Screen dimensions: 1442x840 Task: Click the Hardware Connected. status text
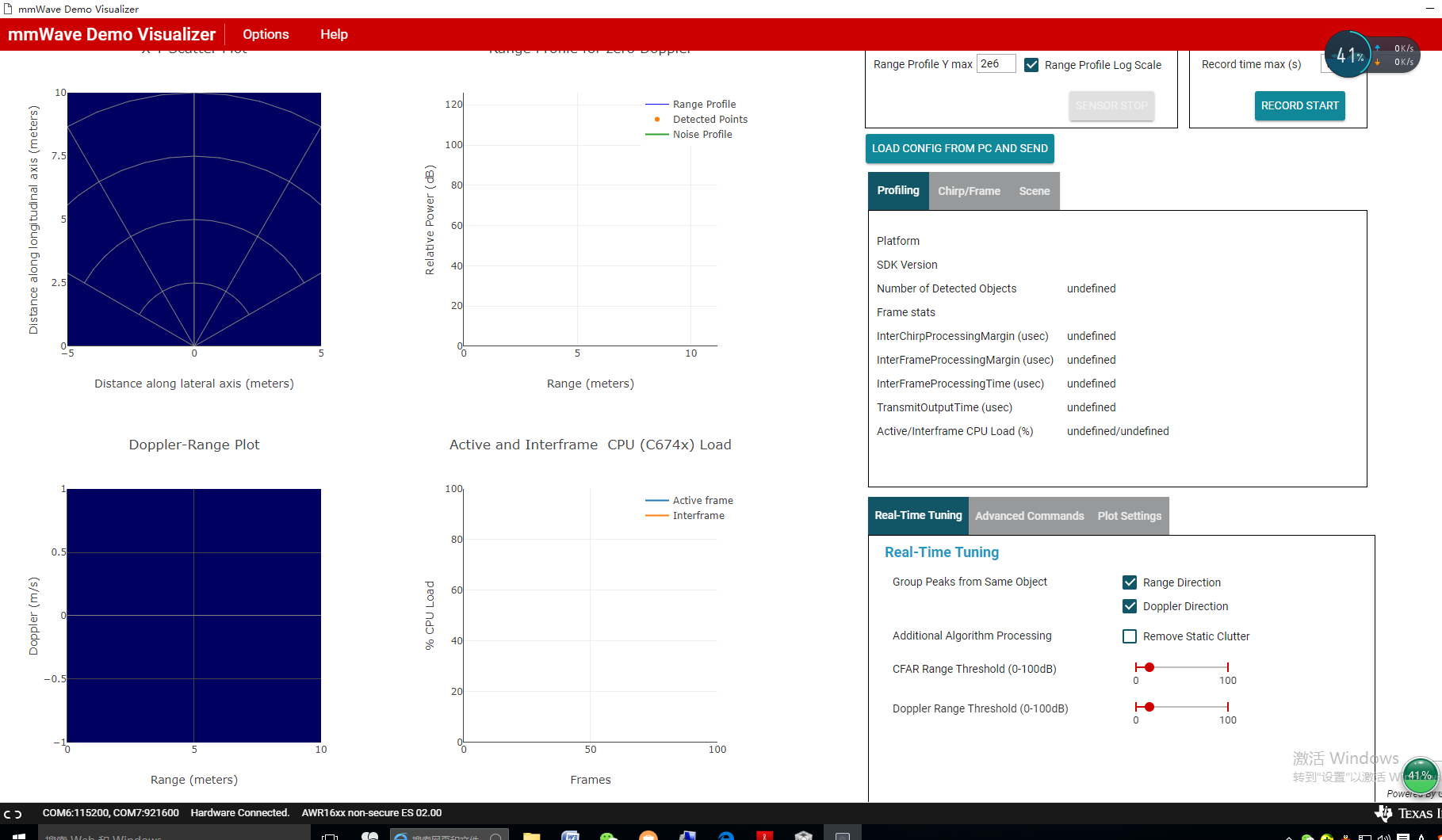(x=239, y=813)
